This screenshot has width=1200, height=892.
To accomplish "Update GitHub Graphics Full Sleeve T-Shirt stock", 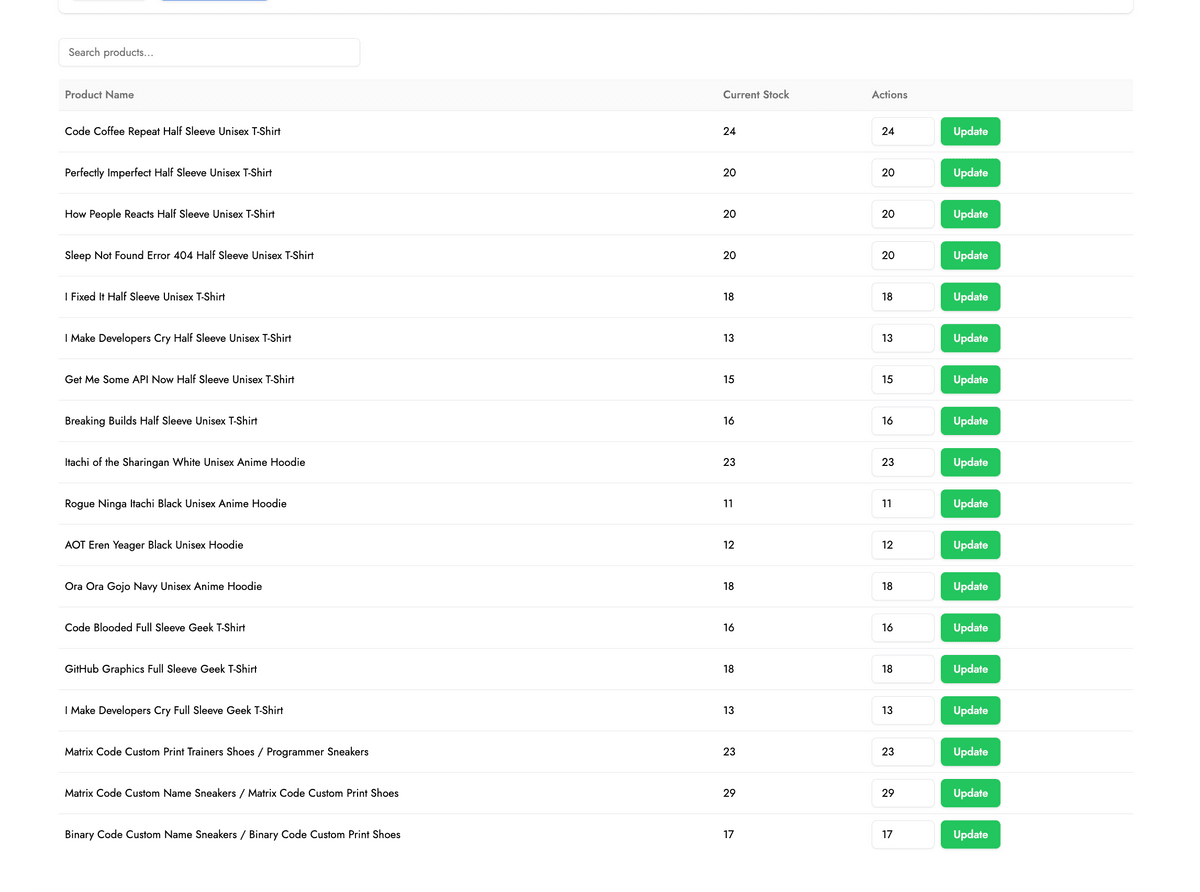I will (970, 669).
